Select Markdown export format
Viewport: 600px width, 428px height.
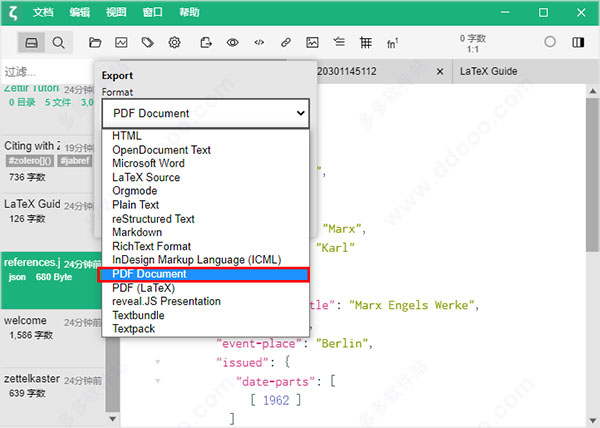point(205,232)
